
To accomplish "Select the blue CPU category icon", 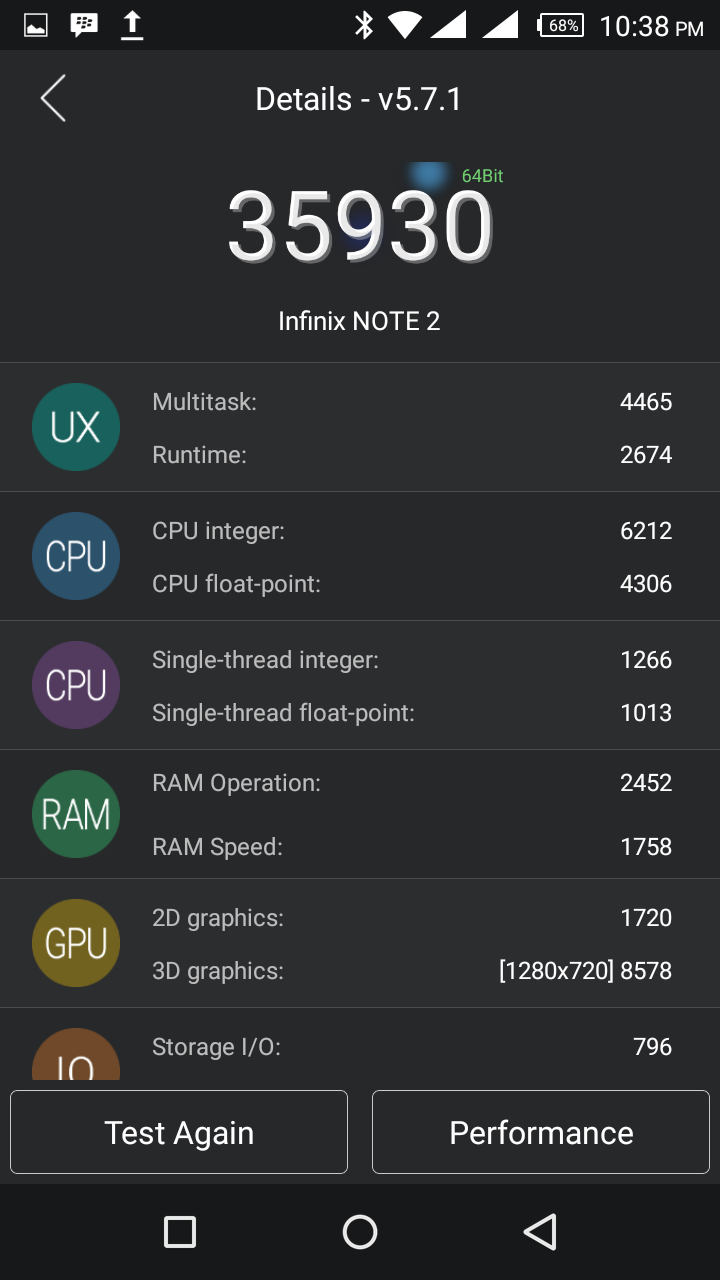I will click(x=76, y=556).
